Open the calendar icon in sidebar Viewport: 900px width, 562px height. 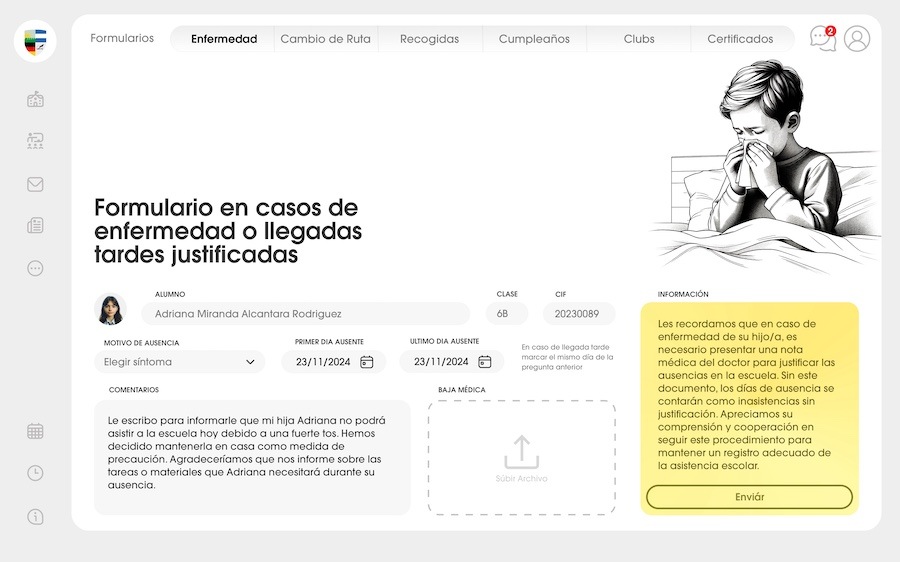(35, 431)
